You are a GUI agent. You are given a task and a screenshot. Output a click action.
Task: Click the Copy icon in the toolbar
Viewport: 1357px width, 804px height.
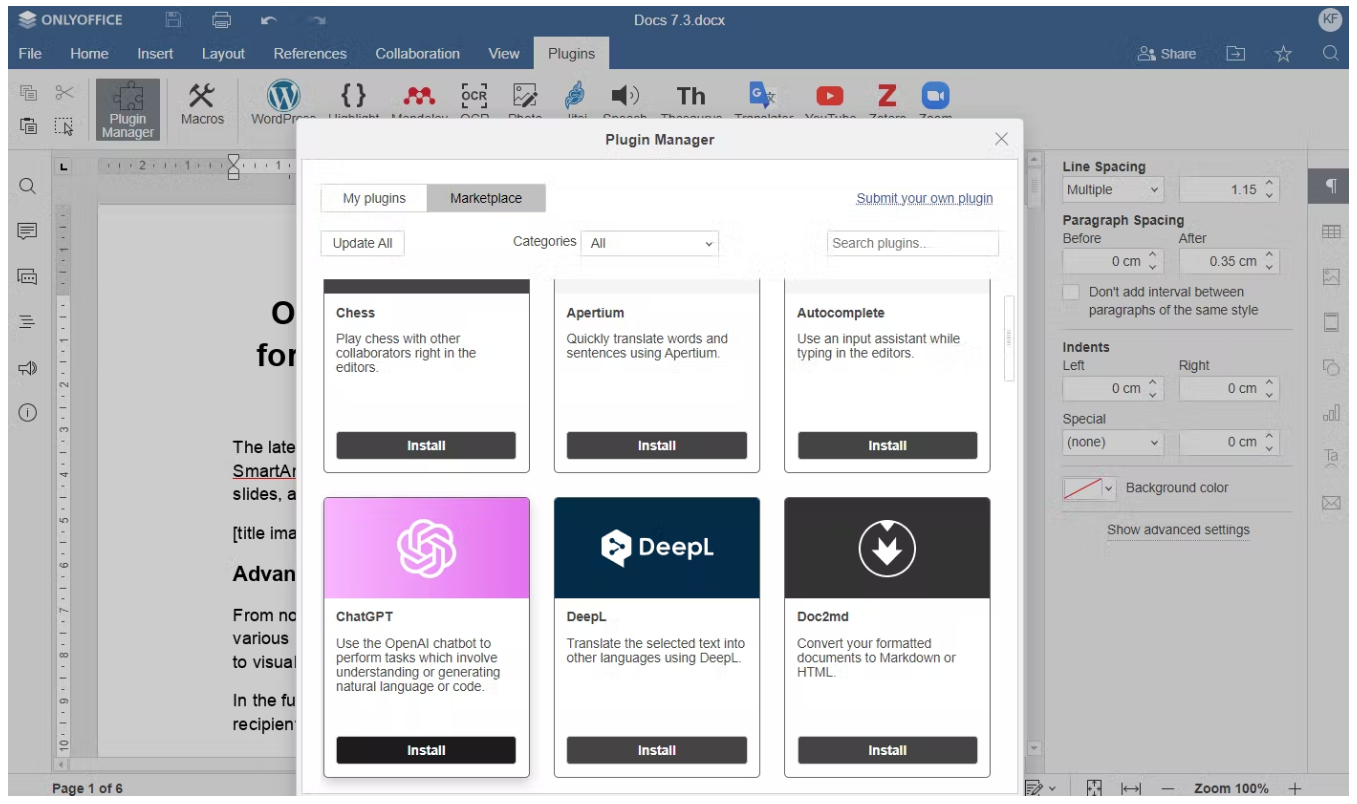point(29,94)
